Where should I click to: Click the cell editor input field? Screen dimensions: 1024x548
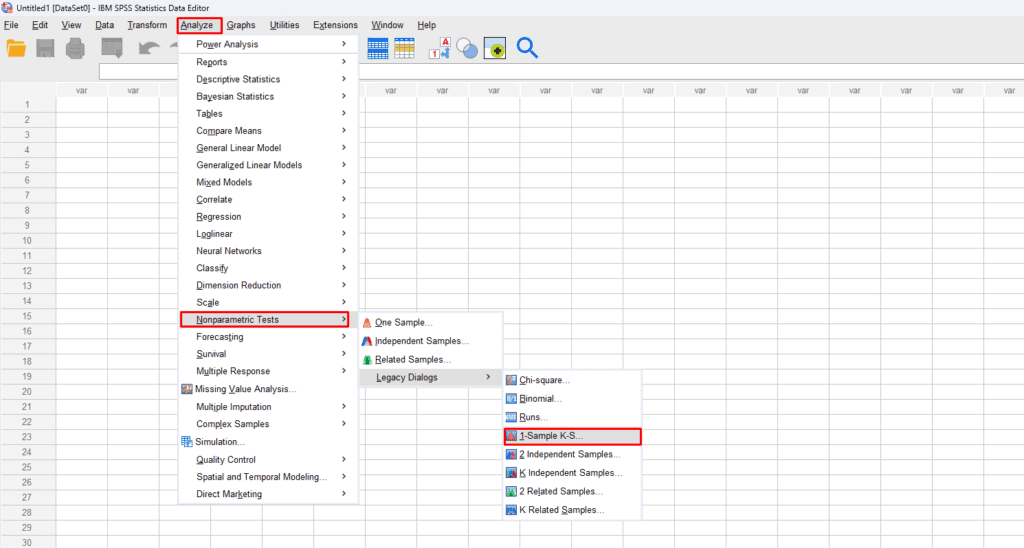pyautogui.click(x=140, y=72)
